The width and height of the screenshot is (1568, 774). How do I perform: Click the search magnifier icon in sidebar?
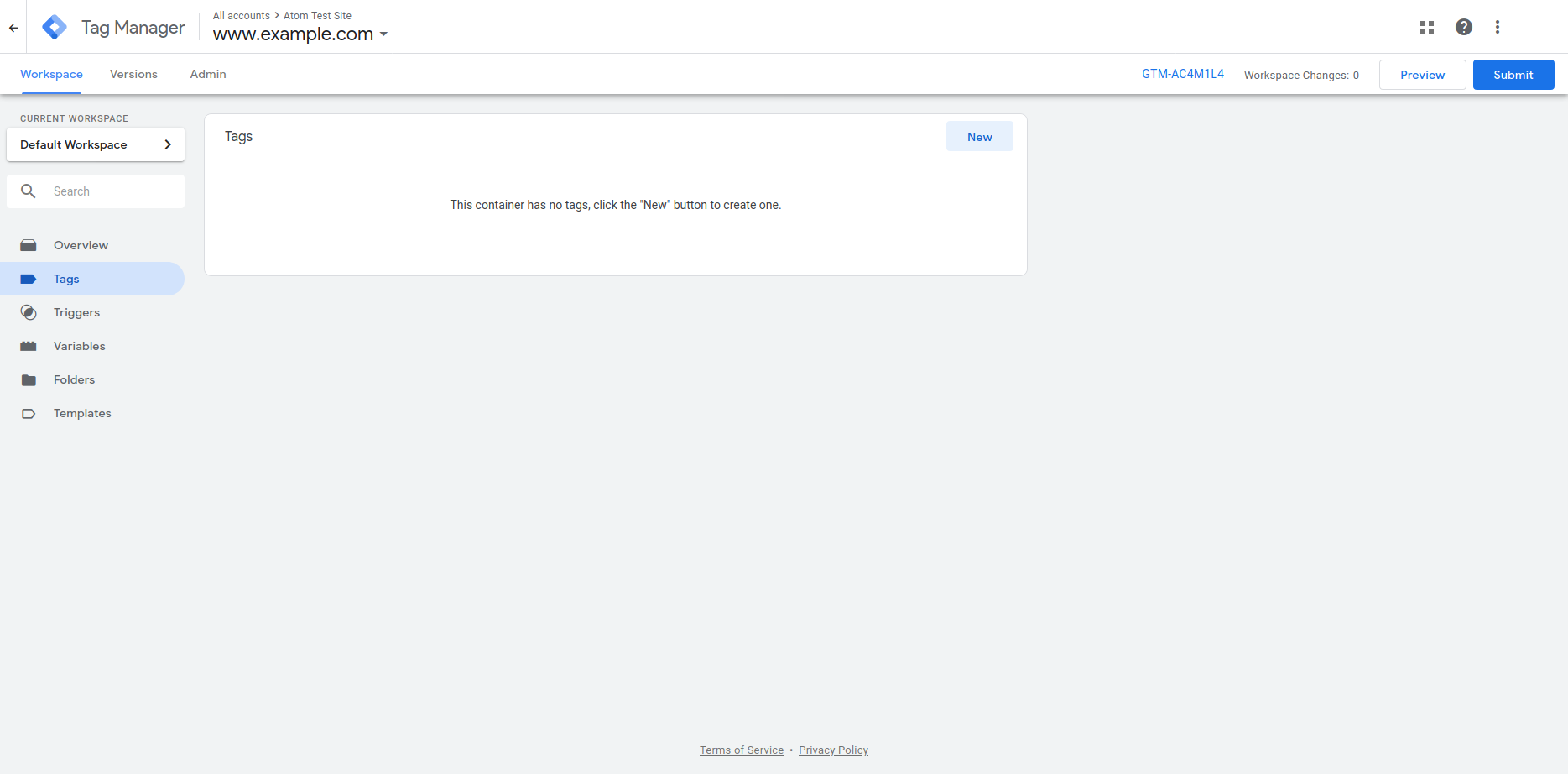tap(29, 191)
